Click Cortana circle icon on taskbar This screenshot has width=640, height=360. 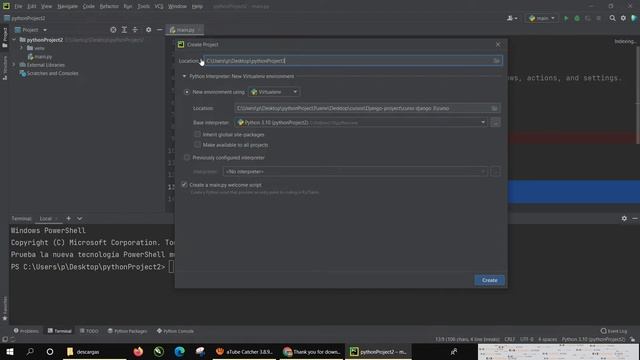pos(50,351)
